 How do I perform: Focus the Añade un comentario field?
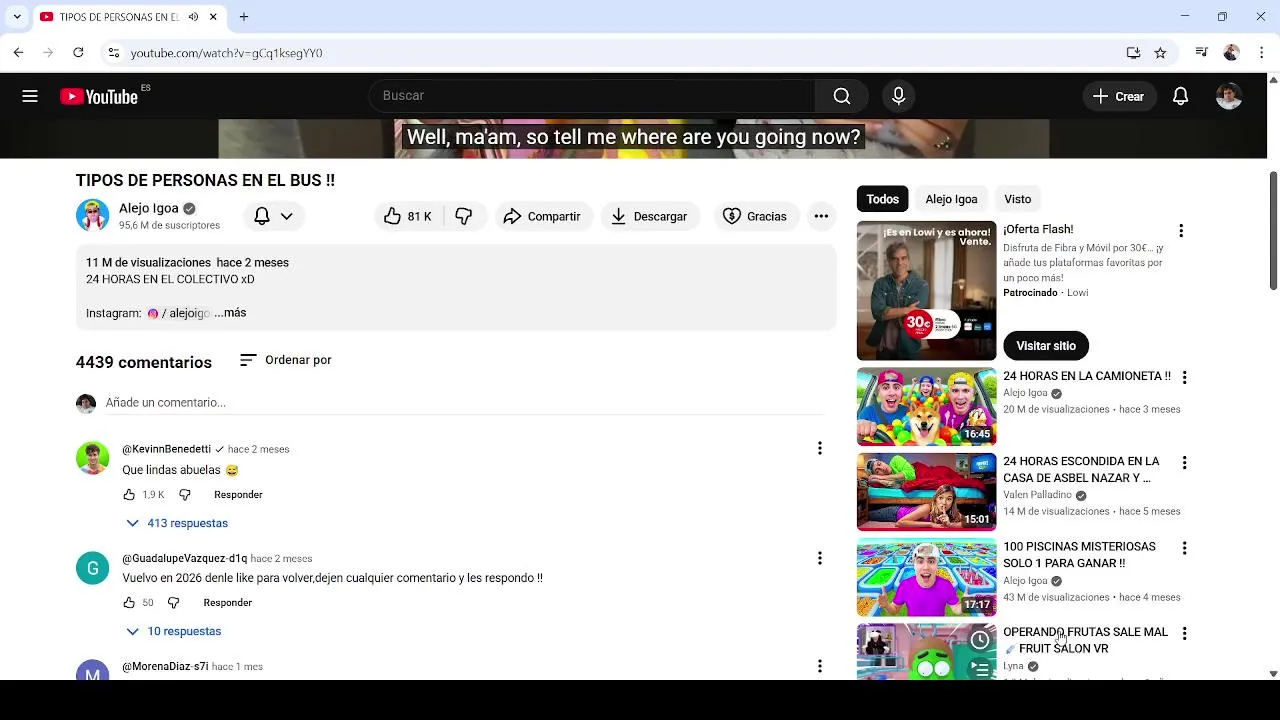[x=464, y=403]
